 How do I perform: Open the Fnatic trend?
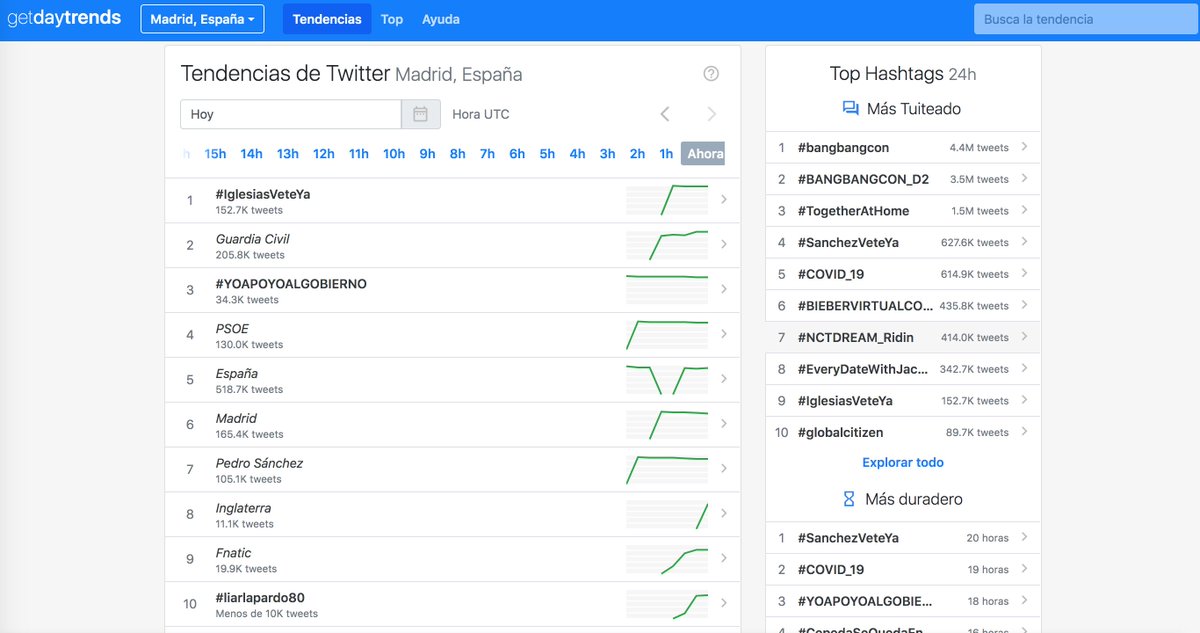pos(233,553)
